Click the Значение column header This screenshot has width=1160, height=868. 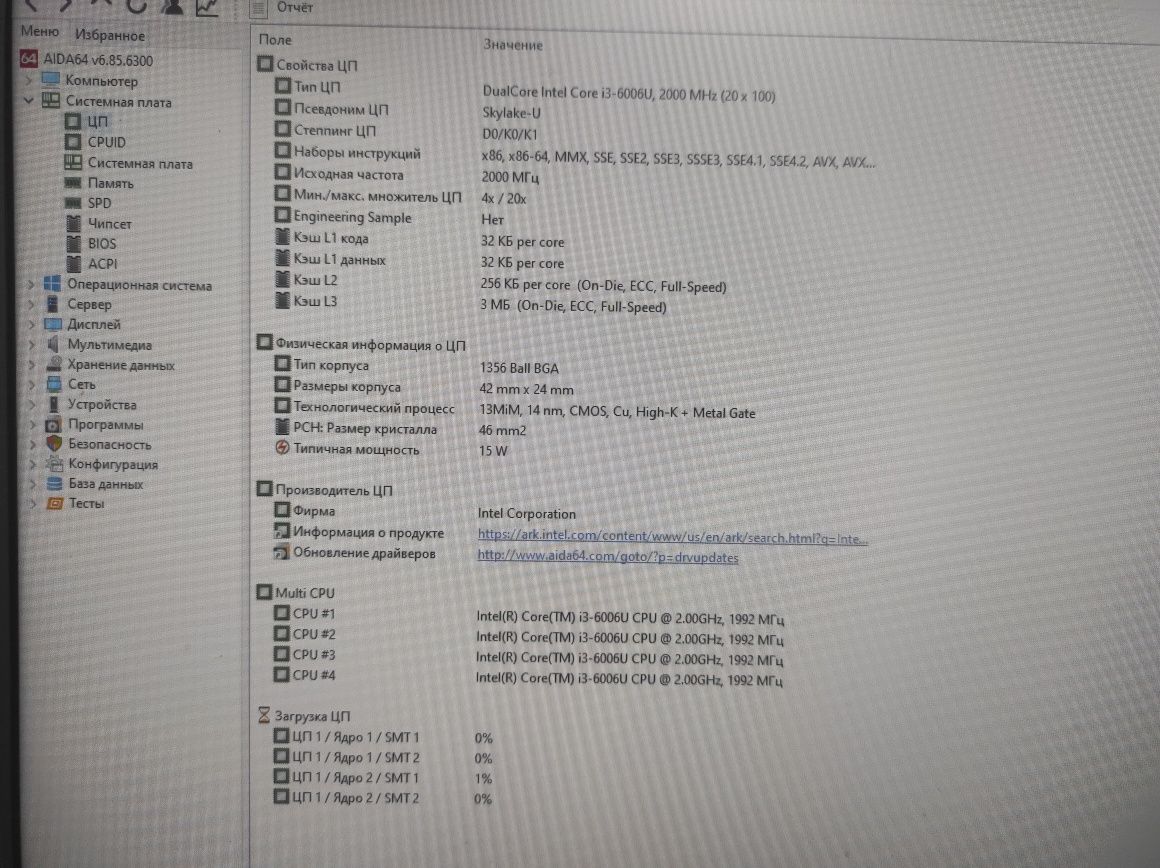click(513, 44)
